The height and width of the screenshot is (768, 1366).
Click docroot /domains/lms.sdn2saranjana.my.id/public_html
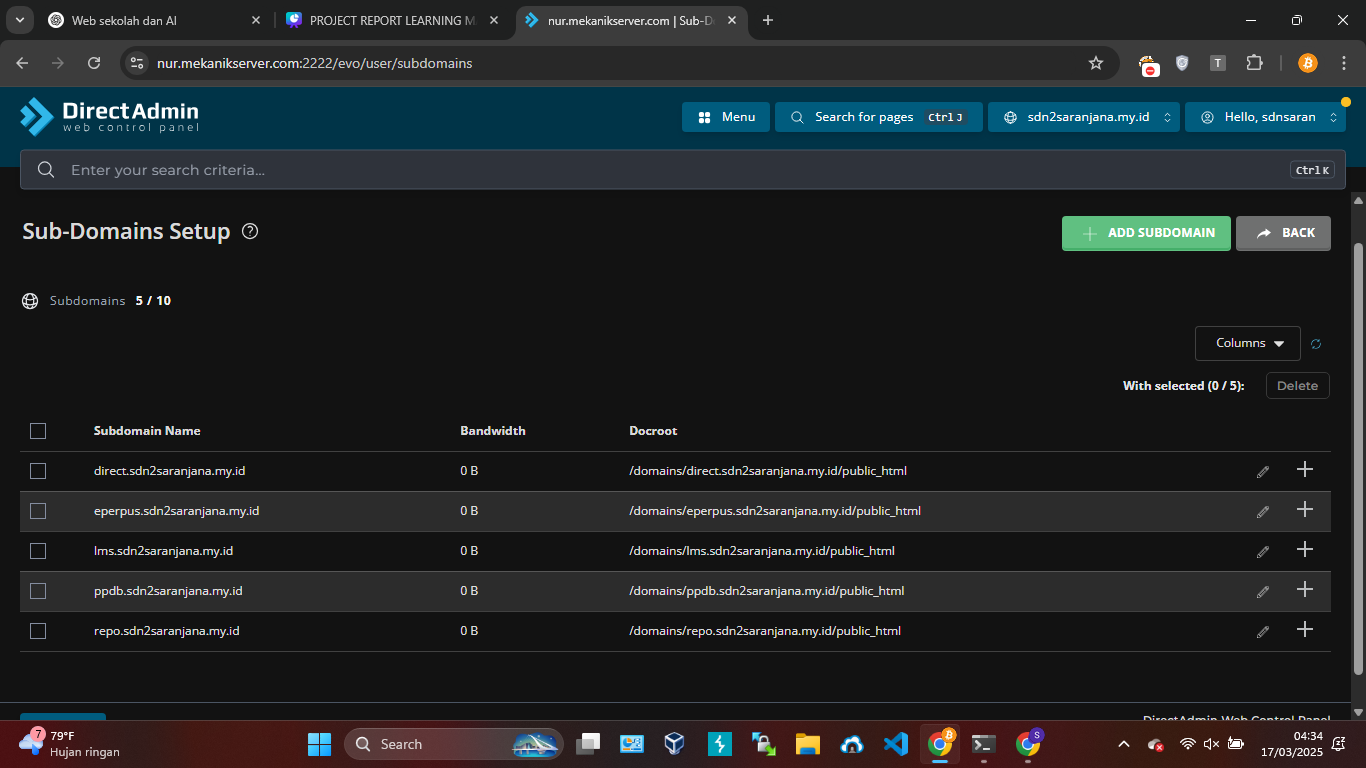(x=762, y=551)
